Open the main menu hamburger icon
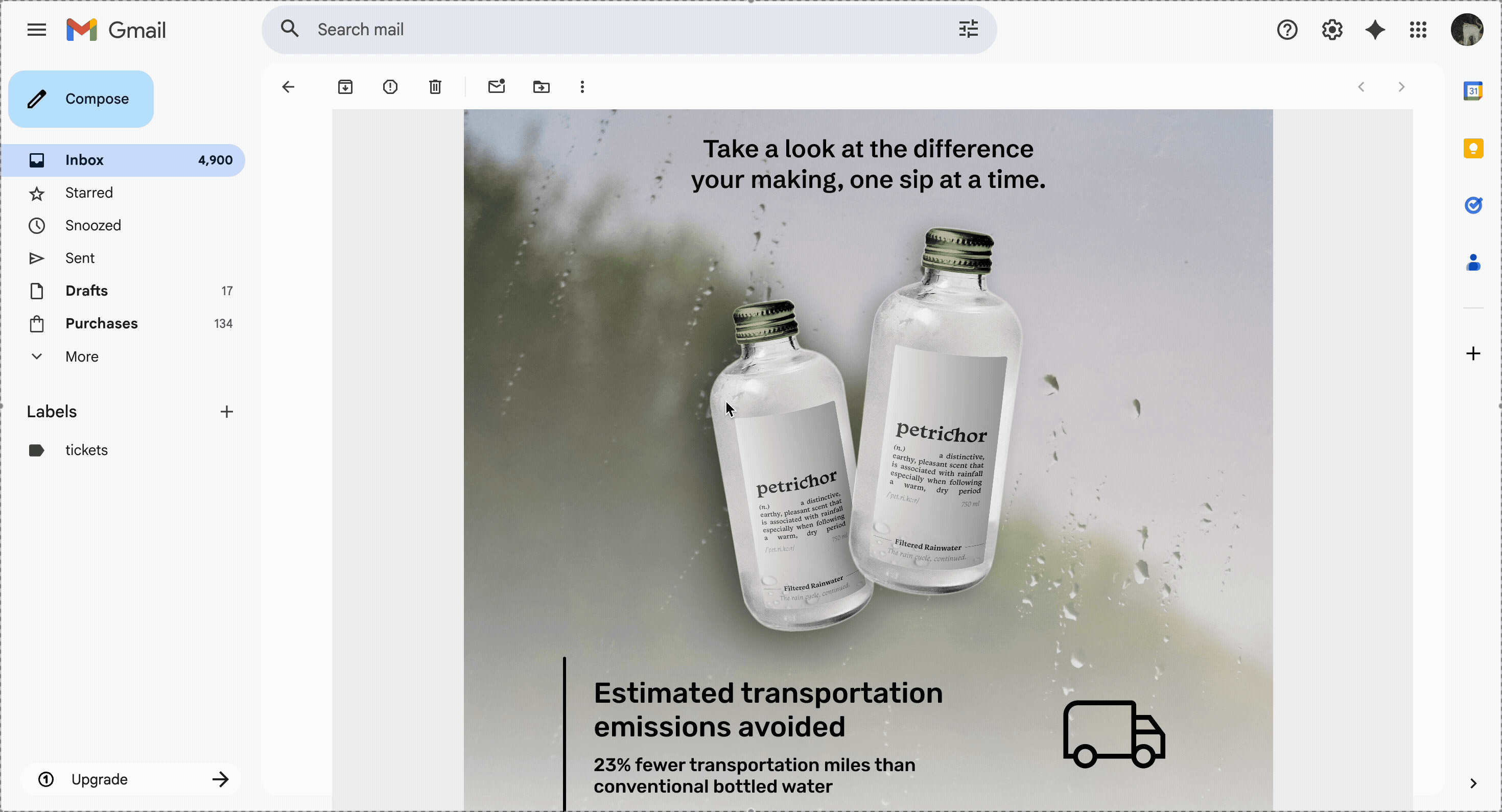Viewport: 1502px width, 812px height. coord(37,30)
